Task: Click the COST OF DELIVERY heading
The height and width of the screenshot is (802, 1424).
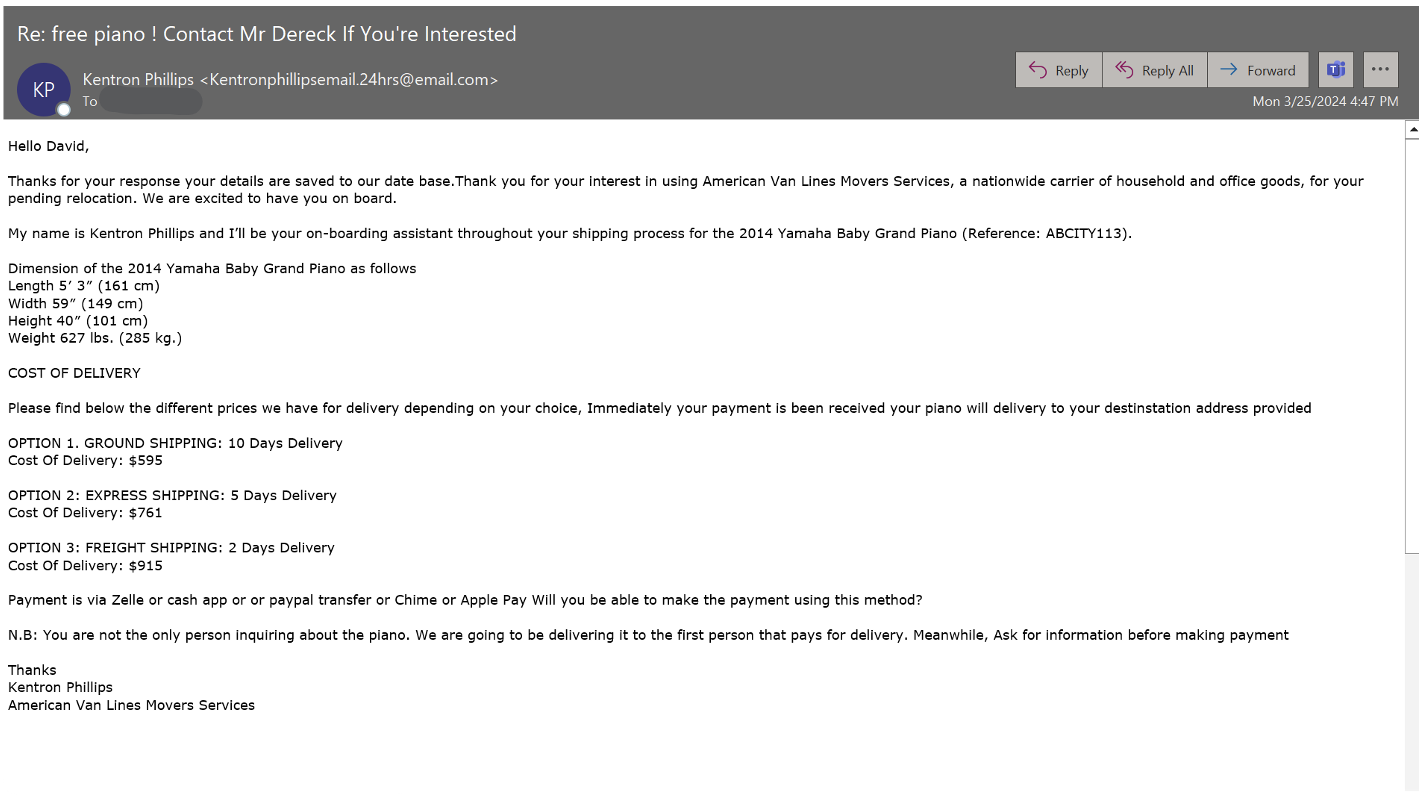Action: click(x=74, y=373)
